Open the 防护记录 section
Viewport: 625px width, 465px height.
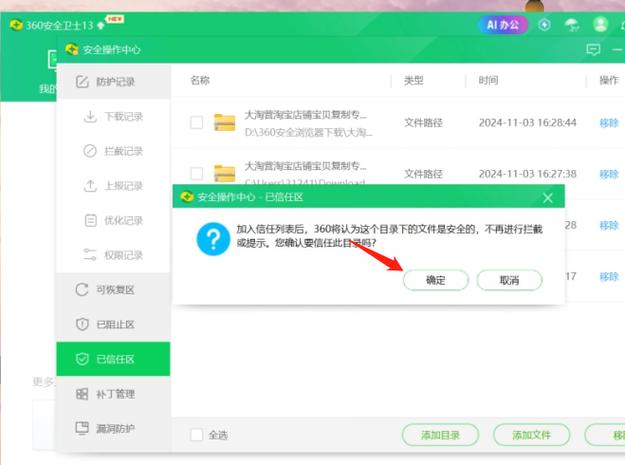(114, 82)
